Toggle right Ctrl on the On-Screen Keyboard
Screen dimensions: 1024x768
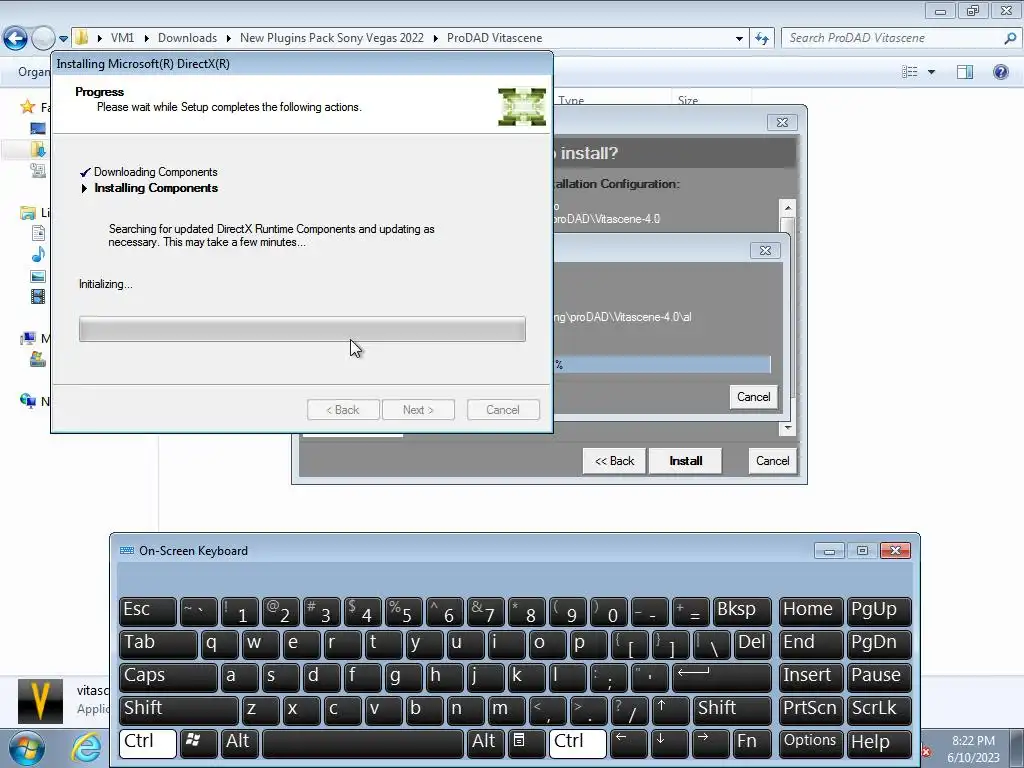(x=578, y=743)
